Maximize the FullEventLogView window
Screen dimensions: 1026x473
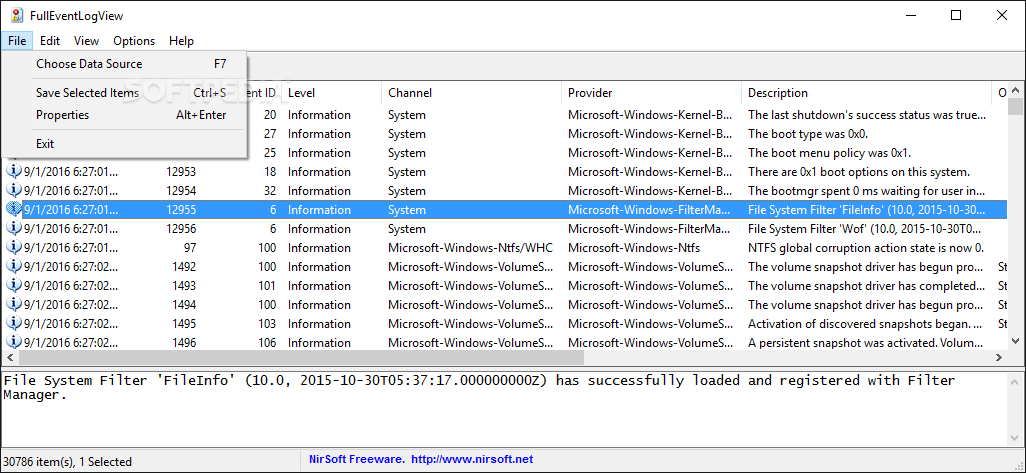pos(956,15)
